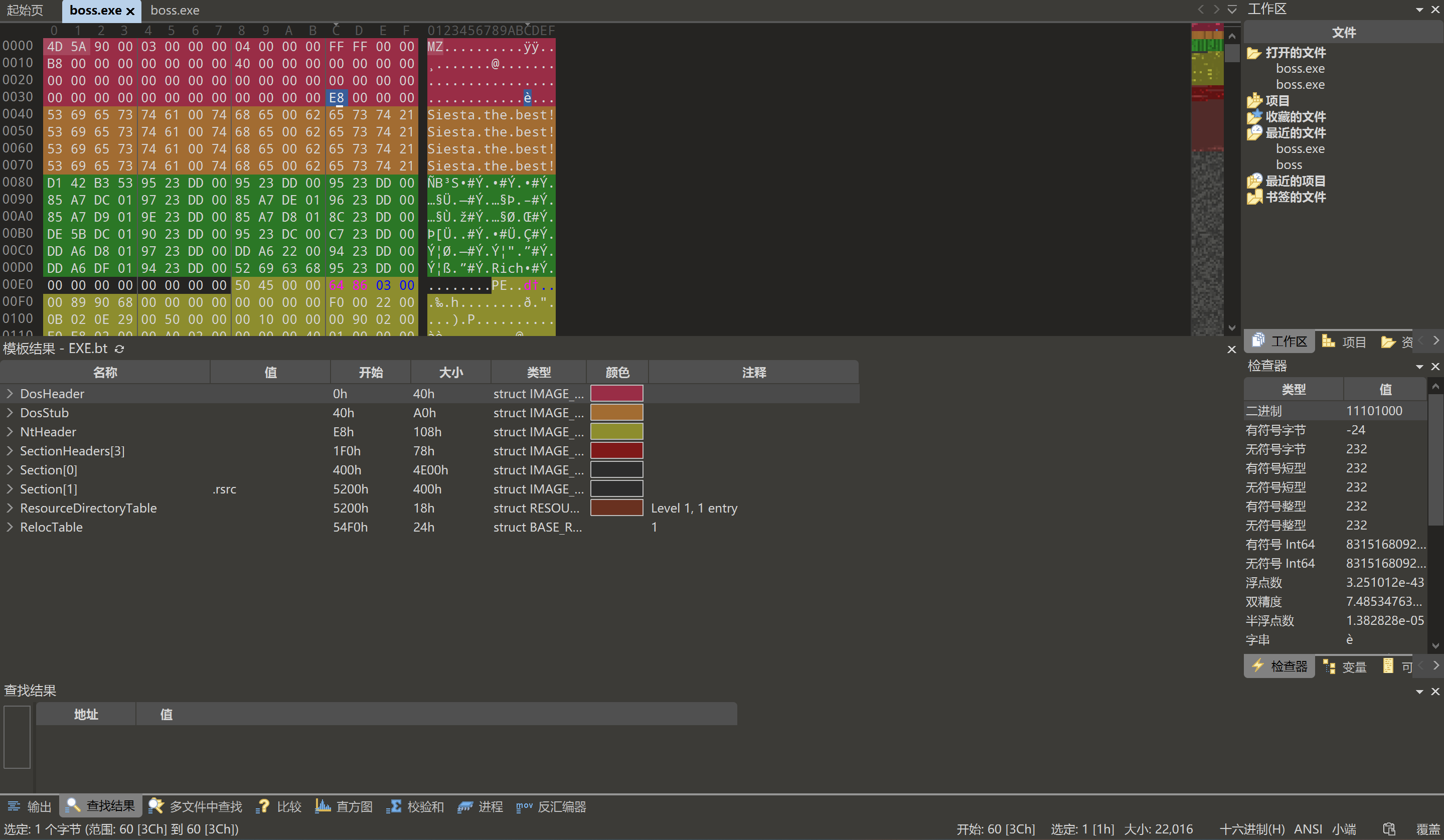
Task: Click the Recent Projects folder icon
Action: [1254, 181]
